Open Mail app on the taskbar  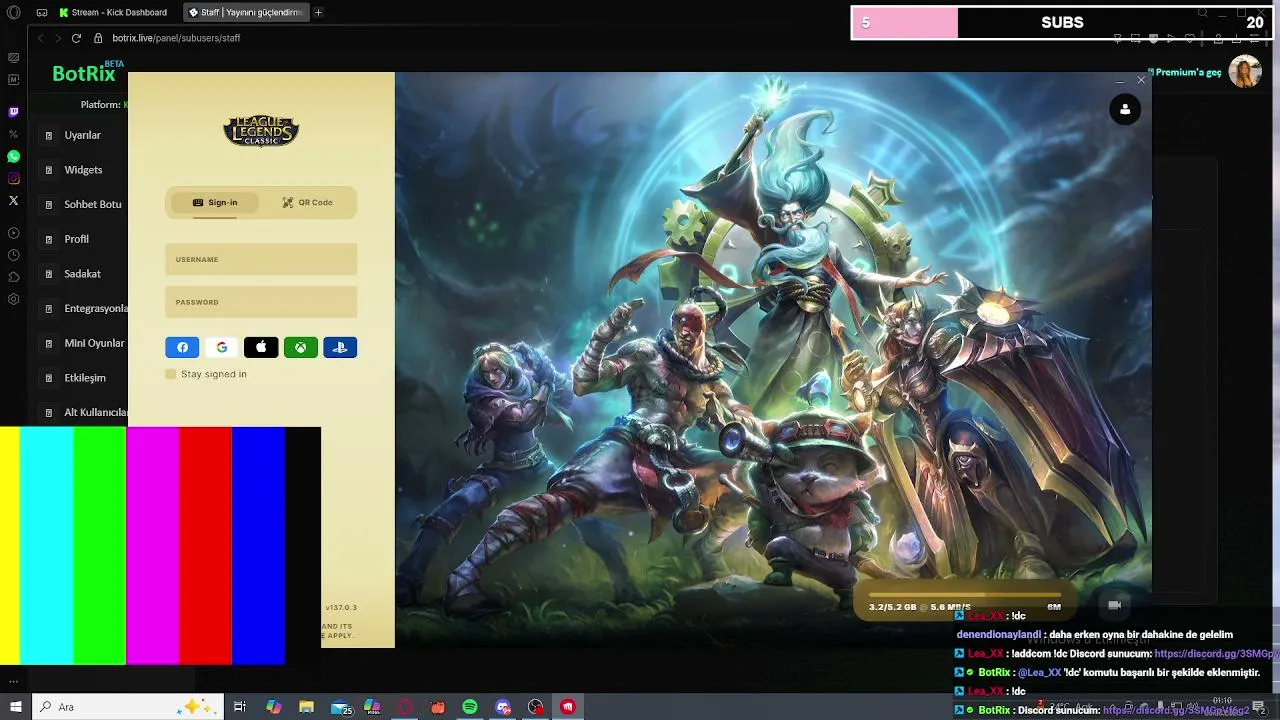click(x=341, y=707)
